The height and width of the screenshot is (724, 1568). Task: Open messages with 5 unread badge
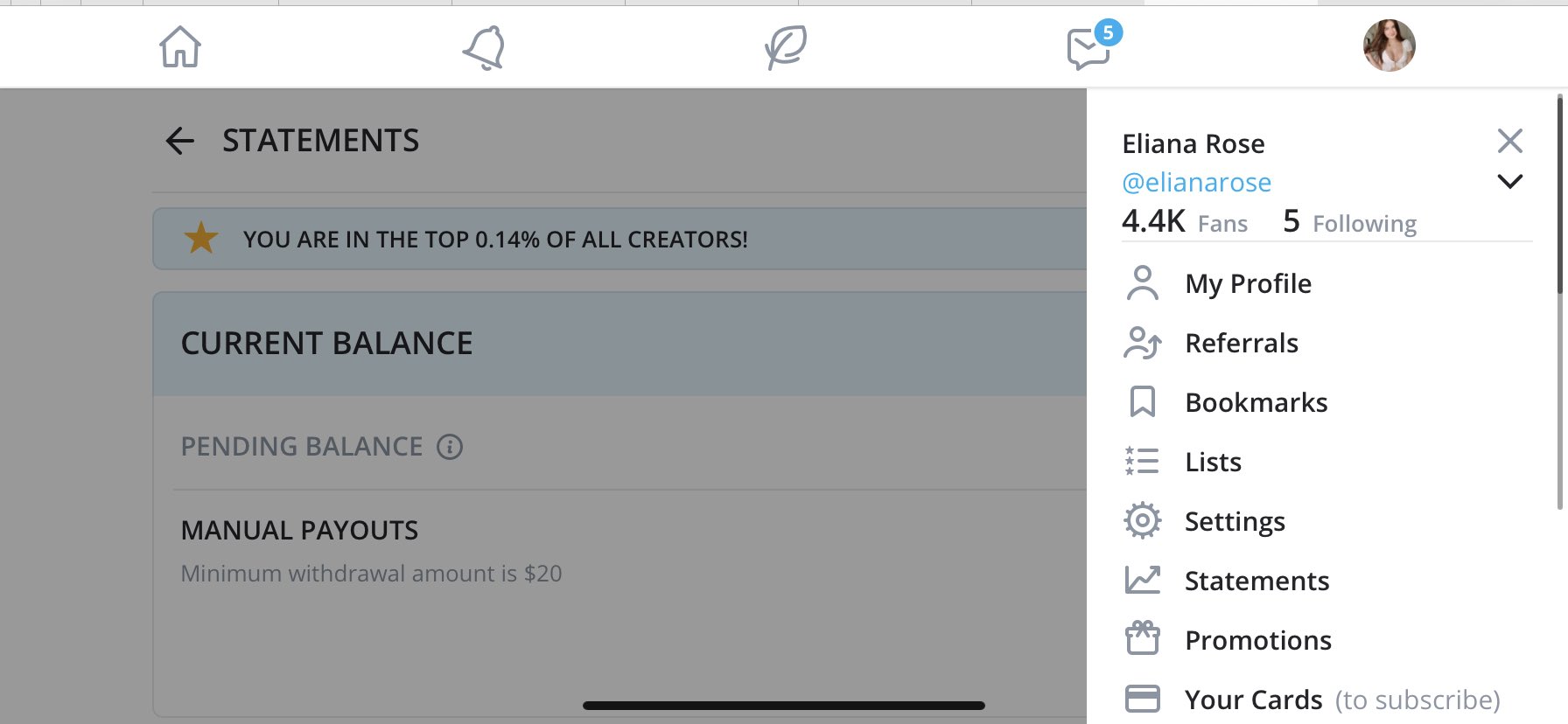[1093, 45]
